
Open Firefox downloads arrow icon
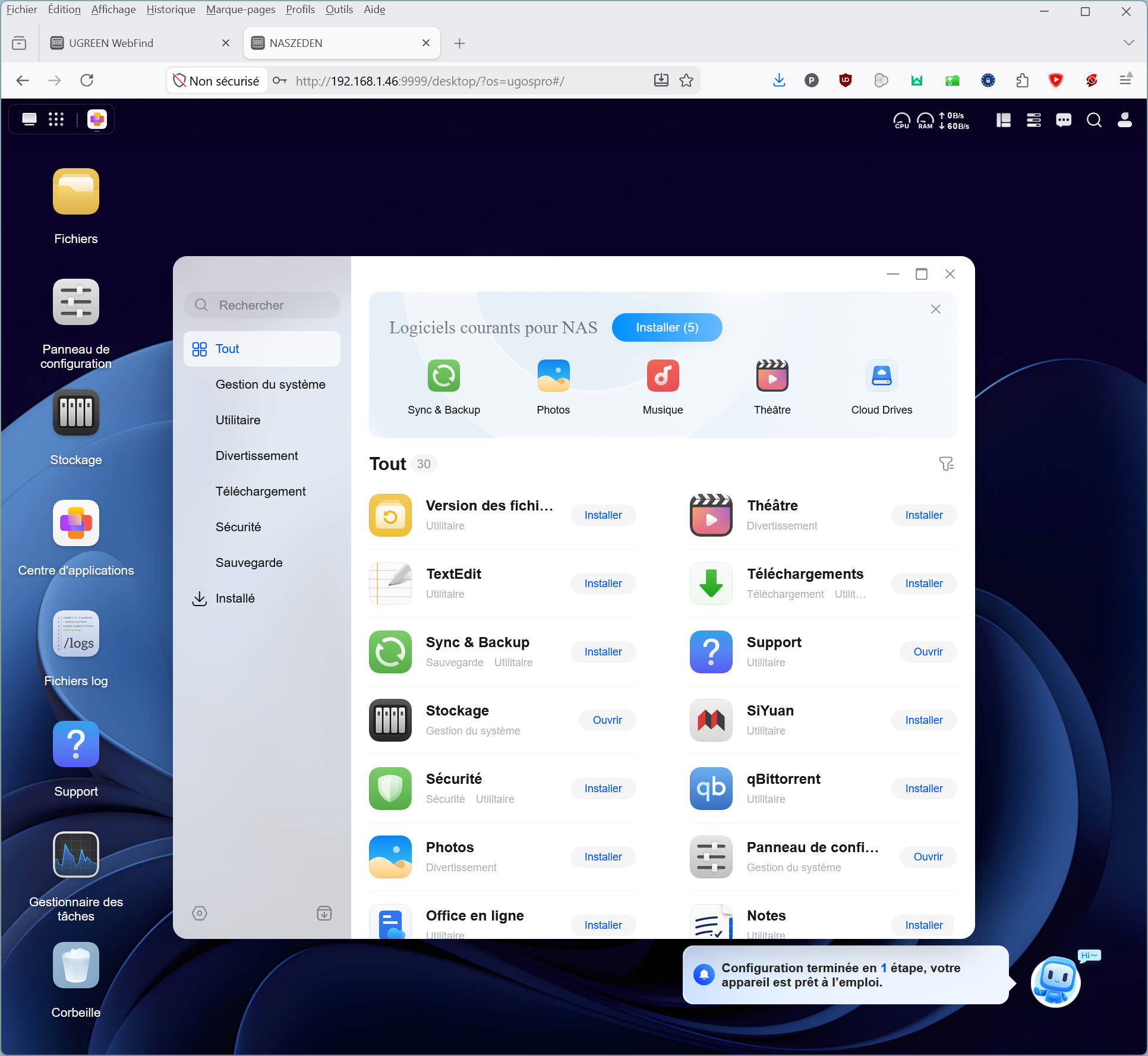(779, 80)
